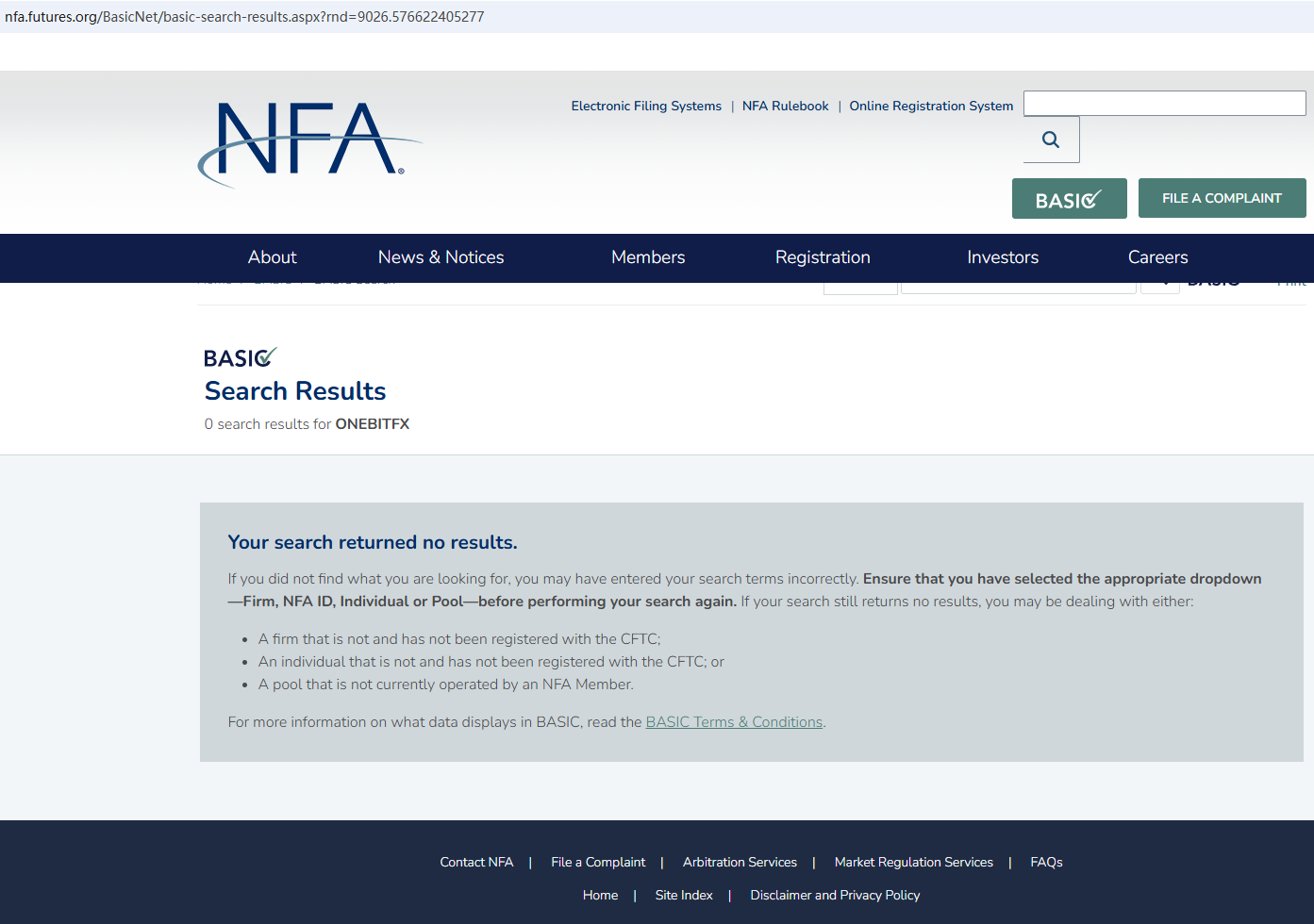Open the NFA Rulebook link

(x=785, y=106)
